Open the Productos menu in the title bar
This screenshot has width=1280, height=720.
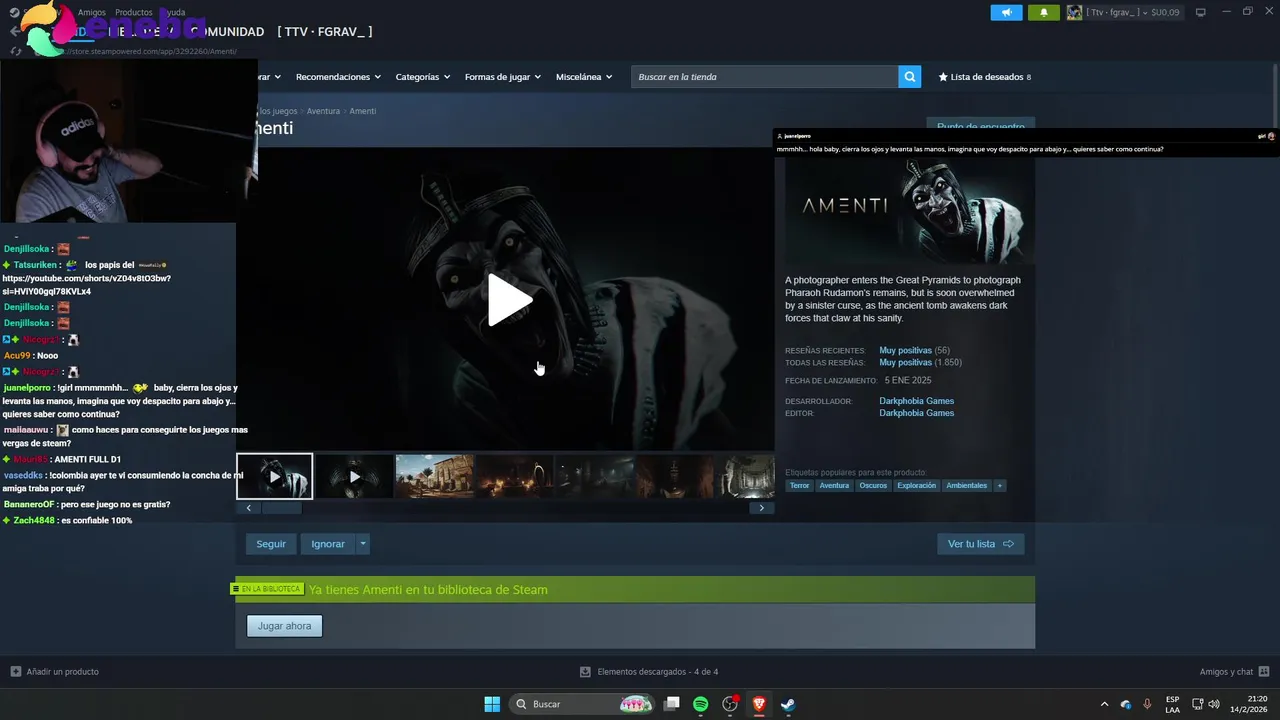click(x=133, y=12)
